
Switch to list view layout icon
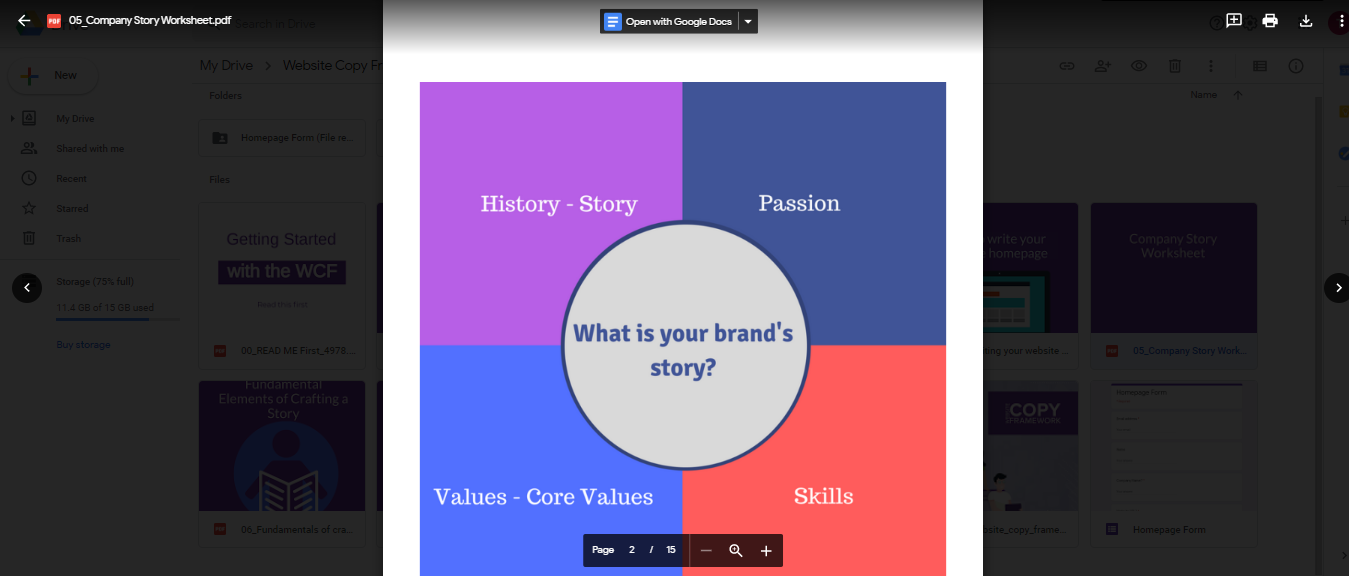(1258, 65)
